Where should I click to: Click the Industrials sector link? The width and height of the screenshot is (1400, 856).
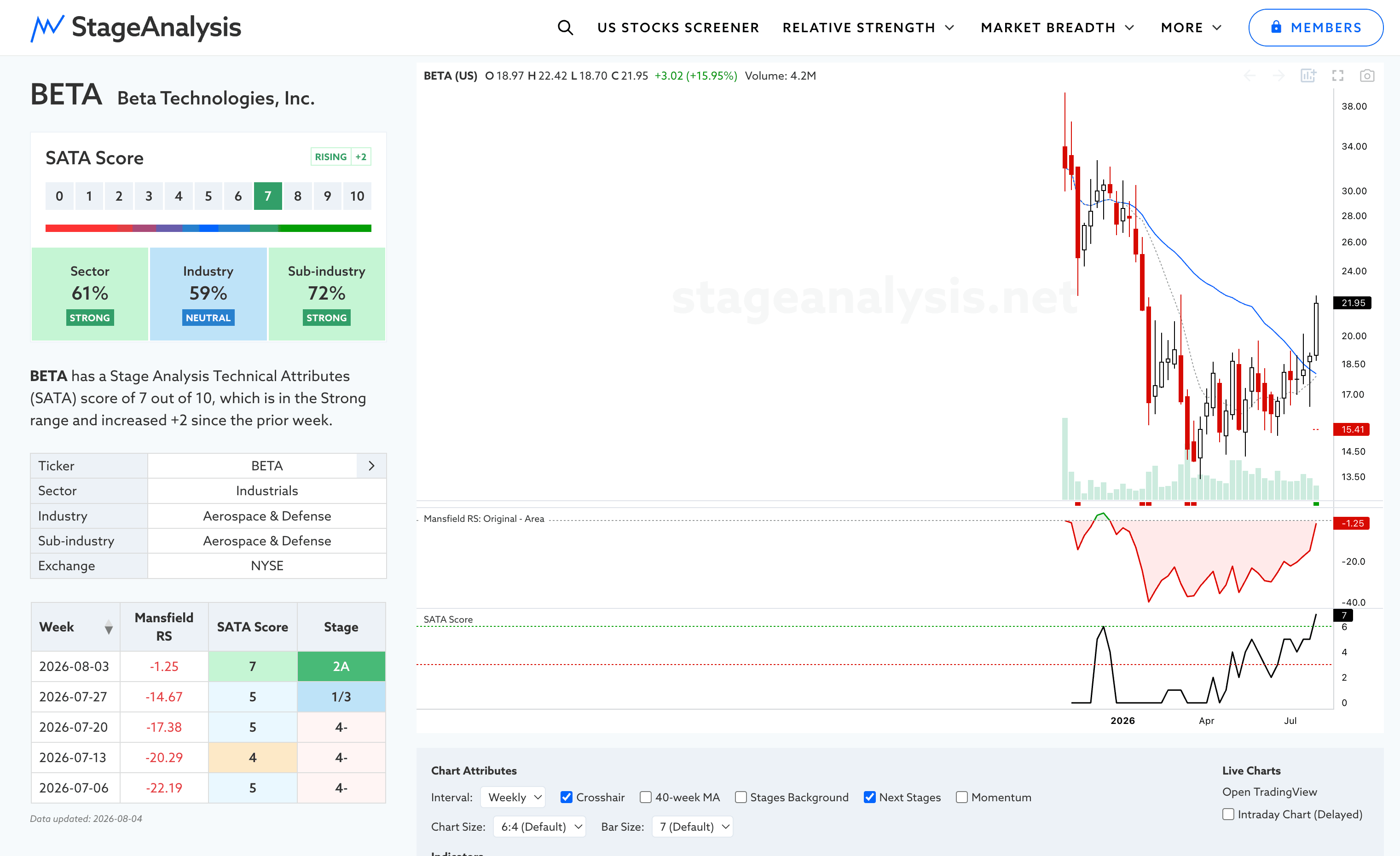click(266, 491)
